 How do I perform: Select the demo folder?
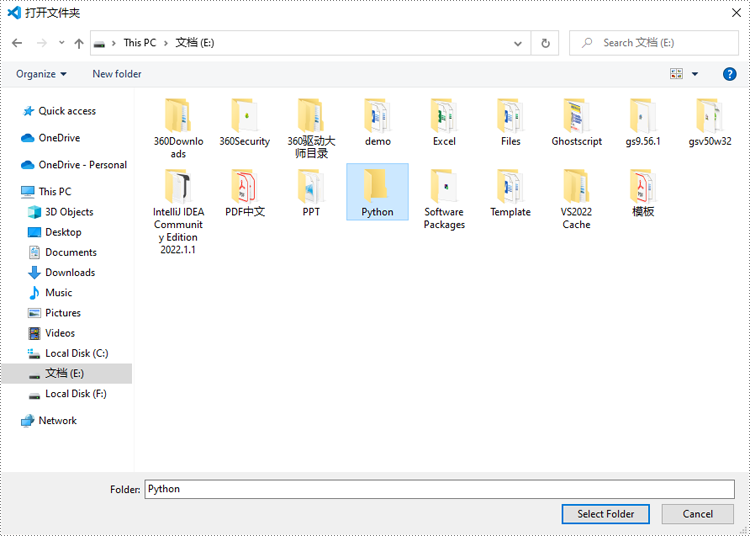tap(377, 122)
